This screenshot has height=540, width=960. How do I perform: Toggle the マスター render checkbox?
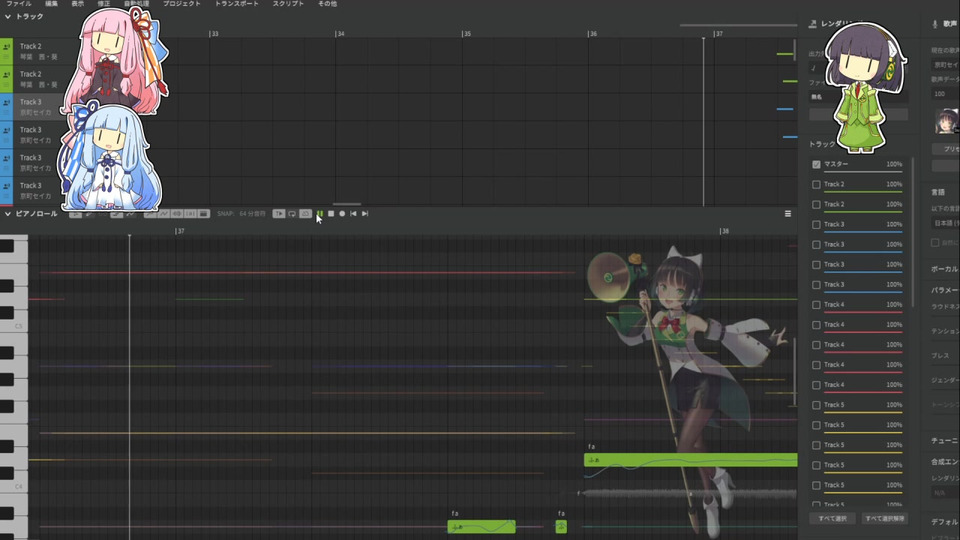[816, 164]
